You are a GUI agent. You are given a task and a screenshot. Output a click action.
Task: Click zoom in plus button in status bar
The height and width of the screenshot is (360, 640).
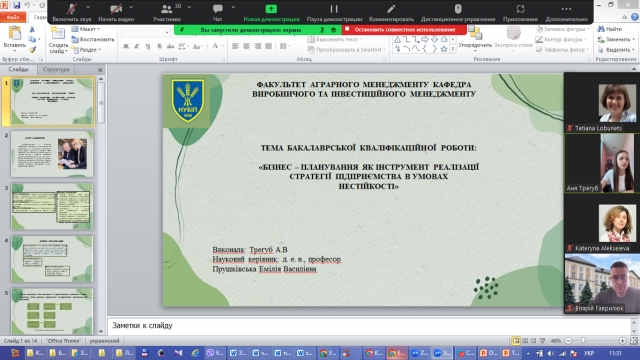tap(622, 340)
